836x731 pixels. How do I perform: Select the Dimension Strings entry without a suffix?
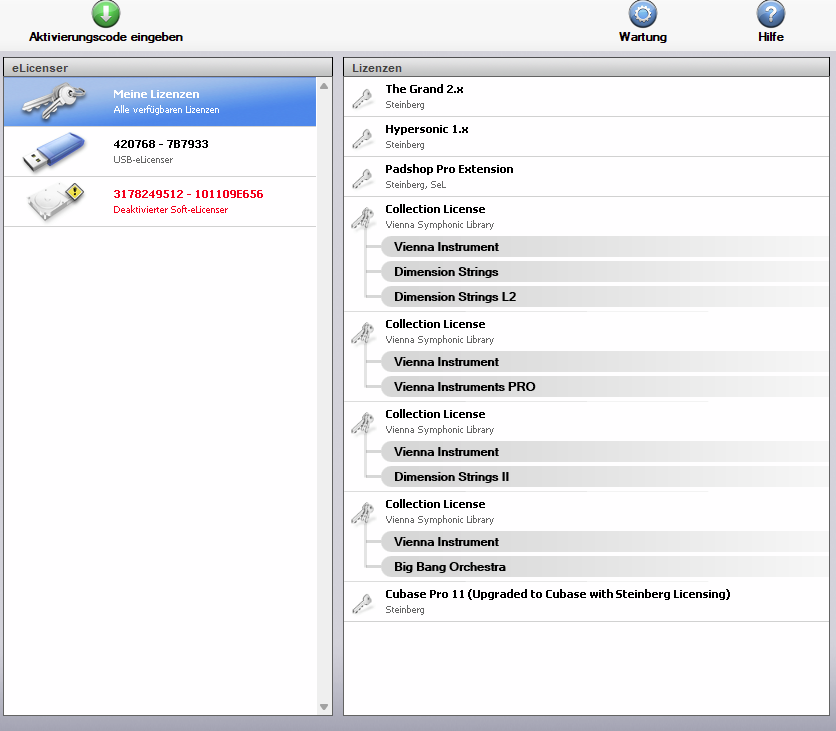click(605, 272)
